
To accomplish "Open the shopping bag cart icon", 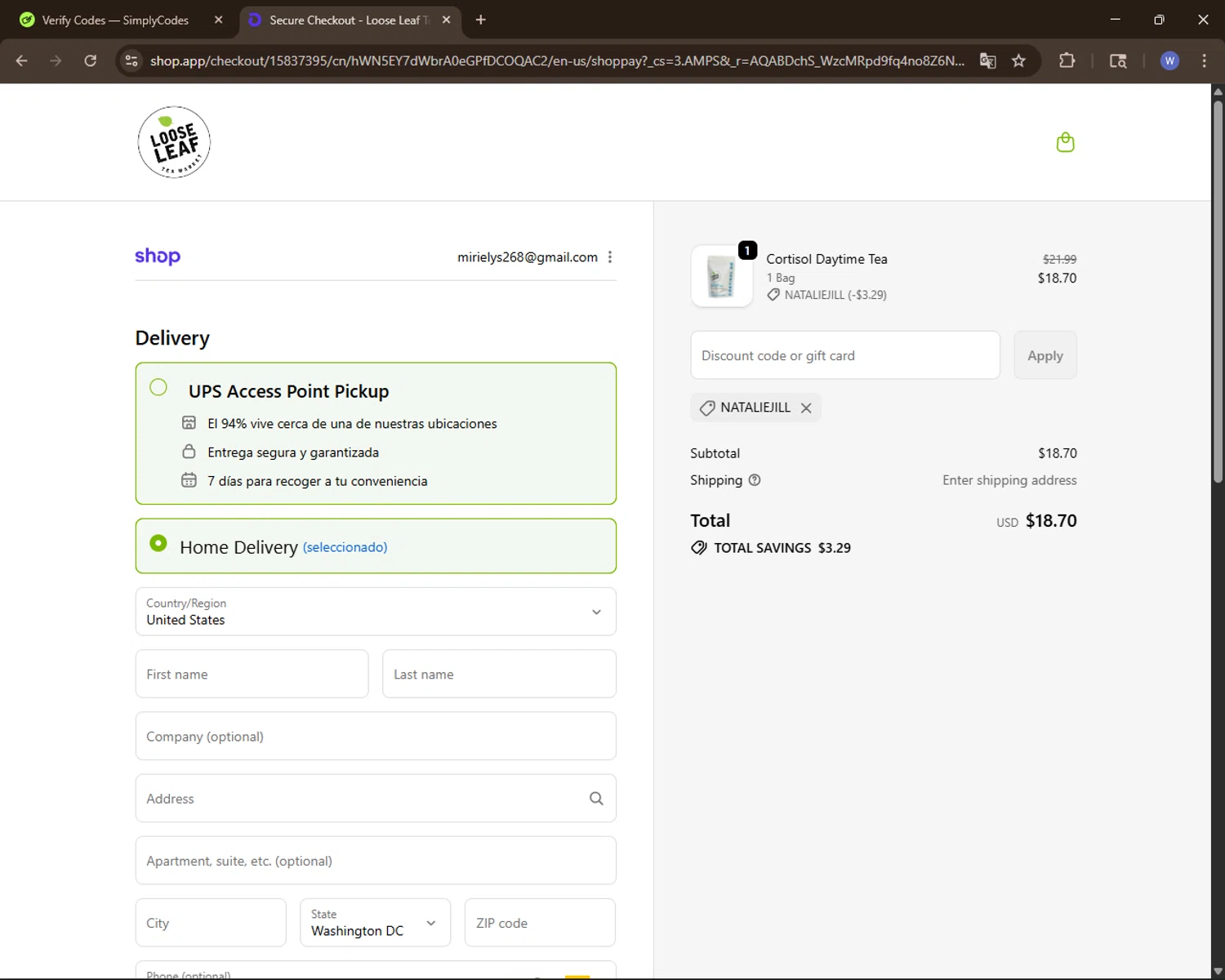I will 1065,142.
